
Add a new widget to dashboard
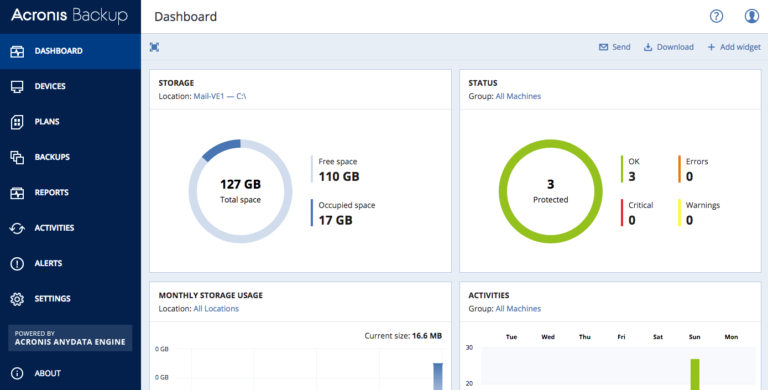tap(734, 47)
